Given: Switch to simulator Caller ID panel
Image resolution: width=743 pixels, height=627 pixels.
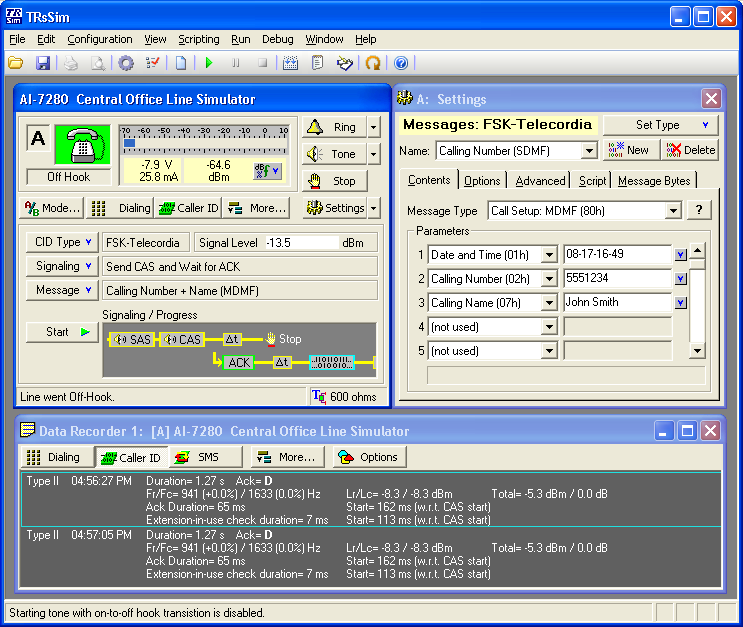Looking at the screenshot, I should click(188, 208).
